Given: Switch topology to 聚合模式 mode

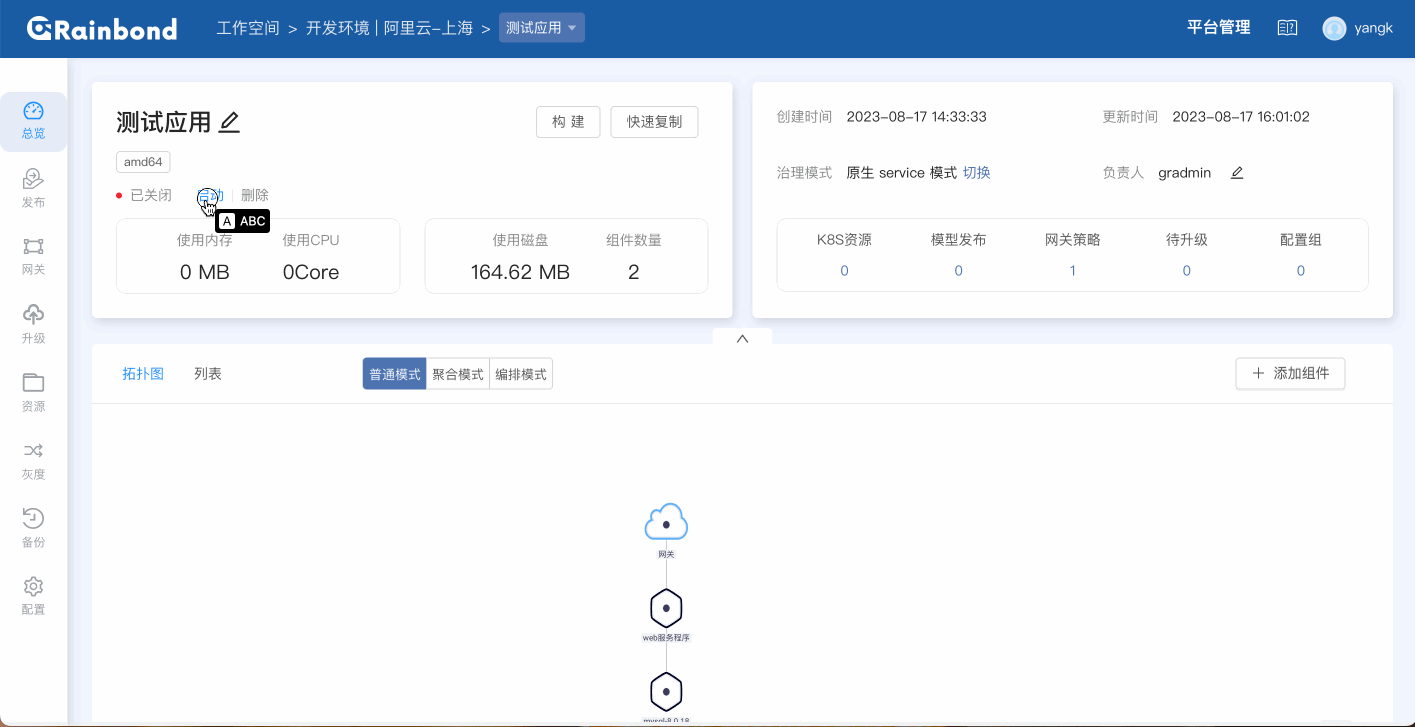Looking at the screenshot, I should pyautogui.click(x=456, y=373).
